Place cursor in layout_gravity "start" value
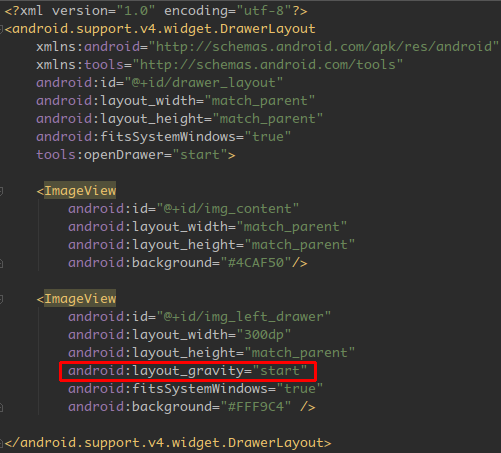Image resolution: width=501 pixels, height=453 pixels. click(280, 371)
